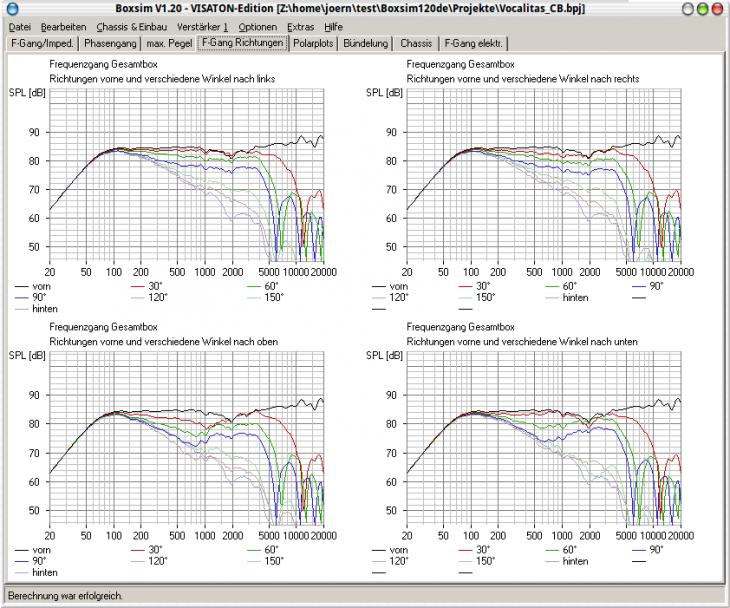Open the Verstärker 1 menu
Viewport: 730px width, 608px height.
(202, 27)
